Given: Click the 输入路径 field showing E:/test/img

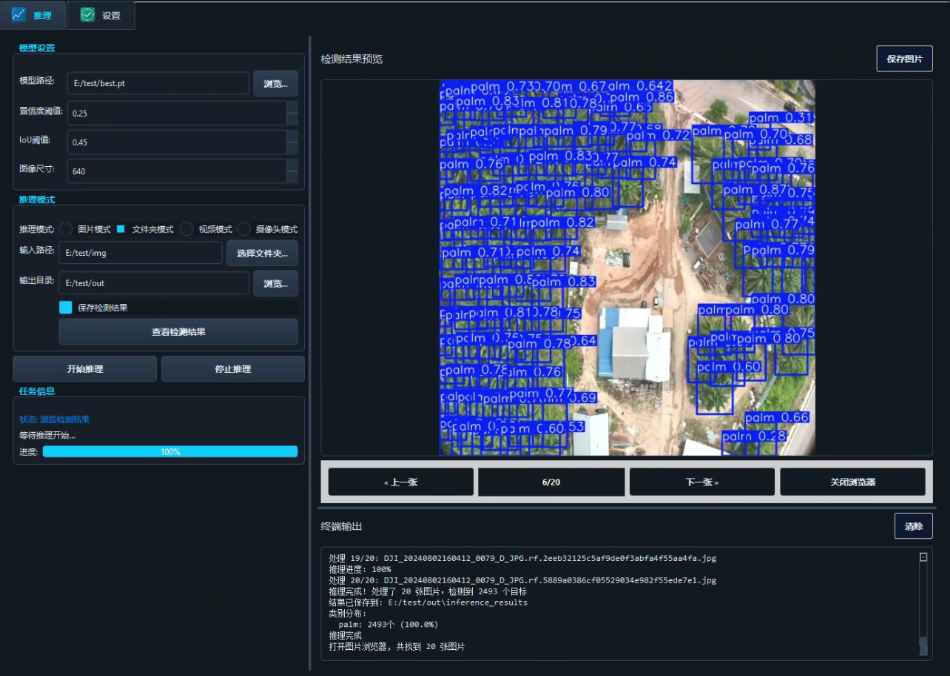Looking at the screenshot, I should coord(141,253).
